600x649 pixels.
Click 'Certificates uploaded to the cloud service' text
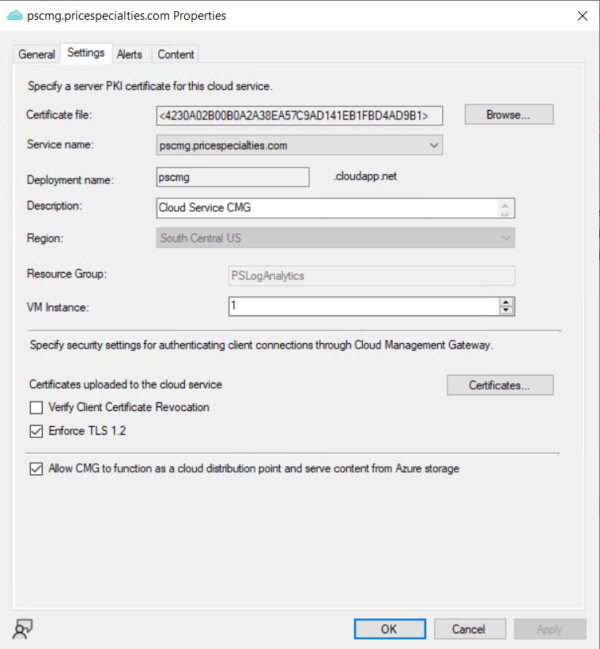point(125,385)
